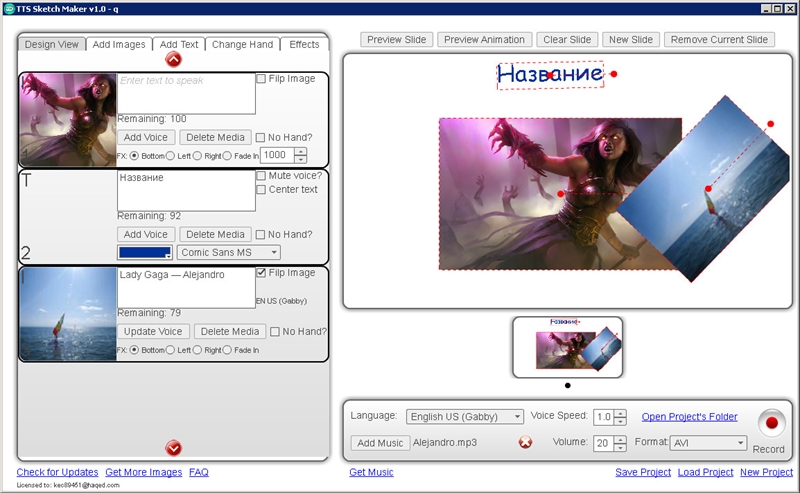Click the red center handle of the warrior image
The width and height of the screenshot is (800, 493).
[x=560, y=194]
